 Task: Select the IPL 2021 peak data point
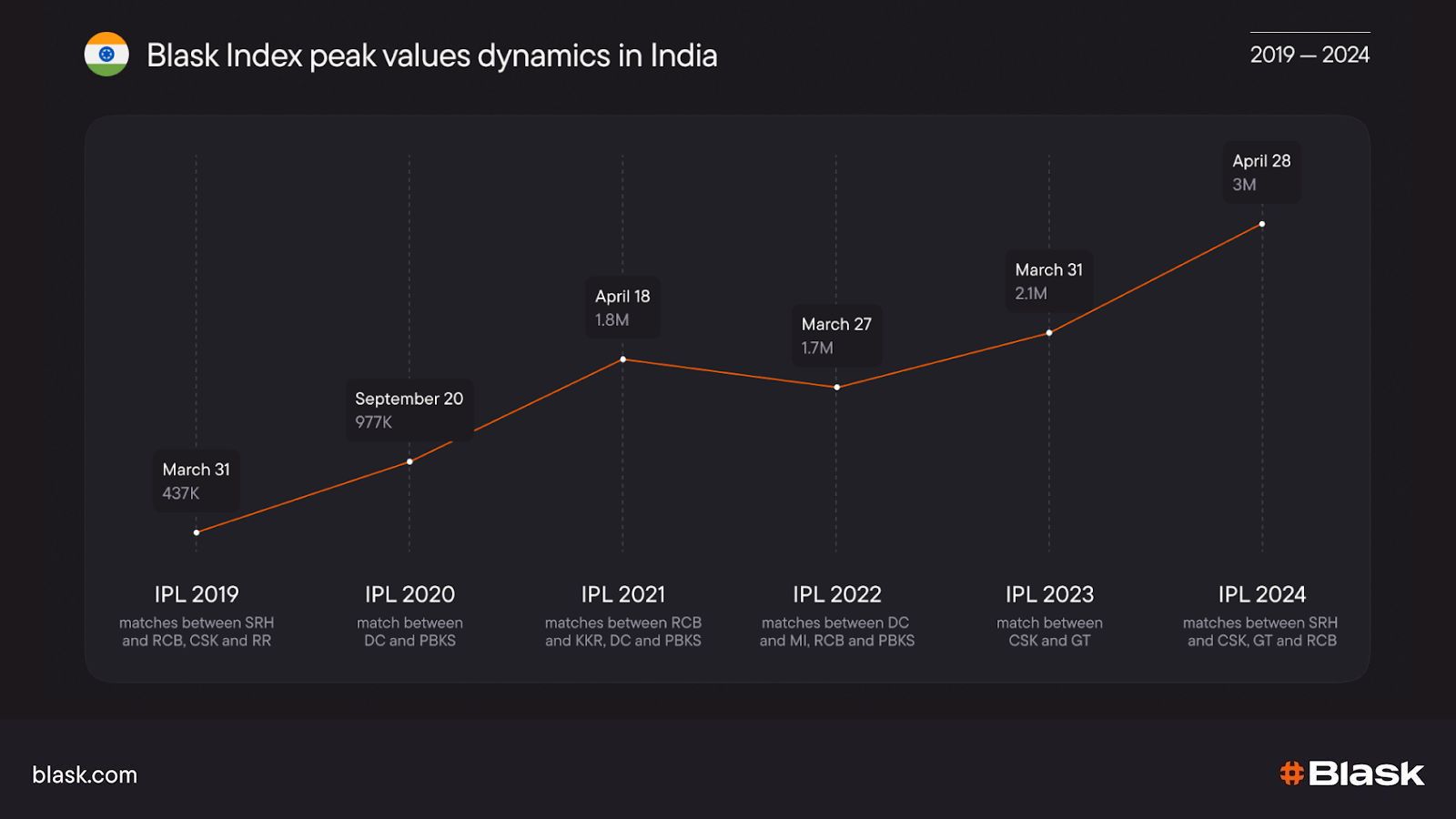click(x=623, y=359)
